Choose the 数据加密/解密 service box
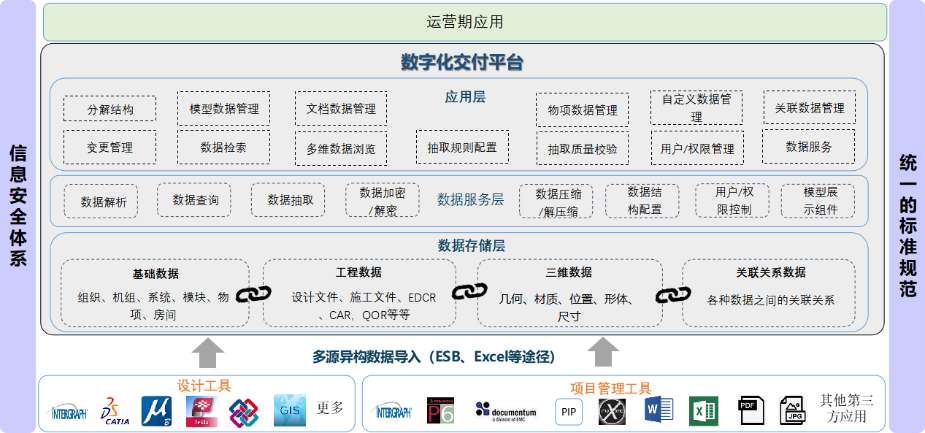Screen dimensions: 925x433 coord(382,200)
